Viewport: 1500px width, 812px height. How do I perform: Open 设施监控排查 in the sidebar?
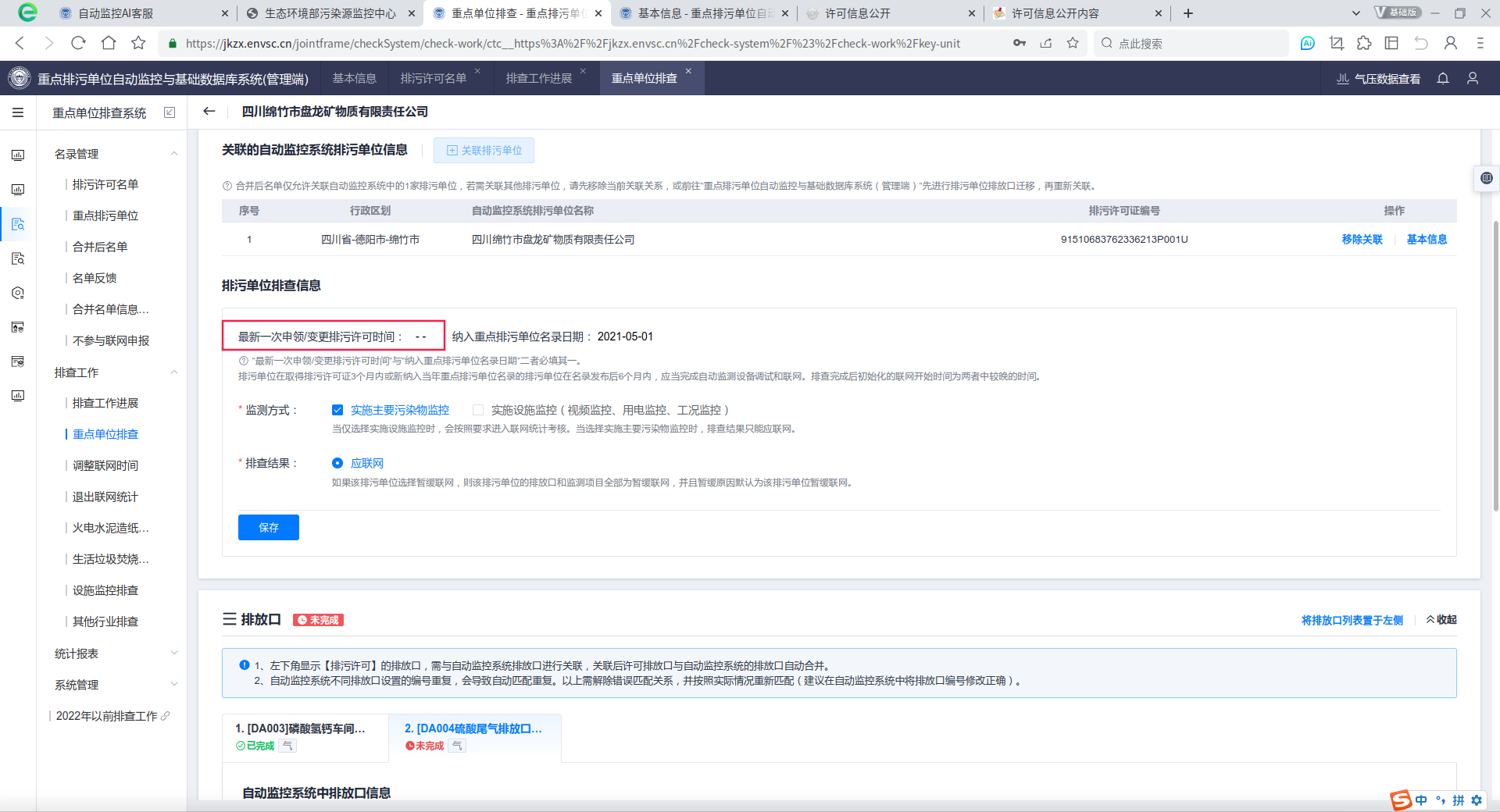pyautogui.click(x=105, y=590)
